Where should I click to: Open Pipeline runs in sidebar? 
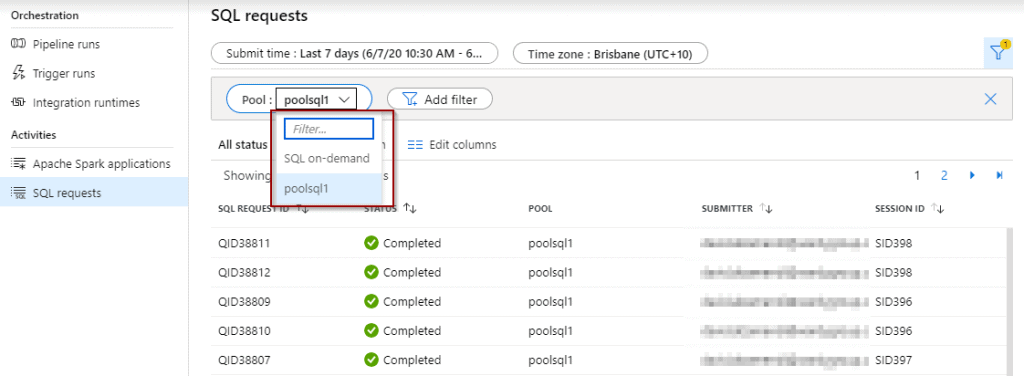(56, 44)
